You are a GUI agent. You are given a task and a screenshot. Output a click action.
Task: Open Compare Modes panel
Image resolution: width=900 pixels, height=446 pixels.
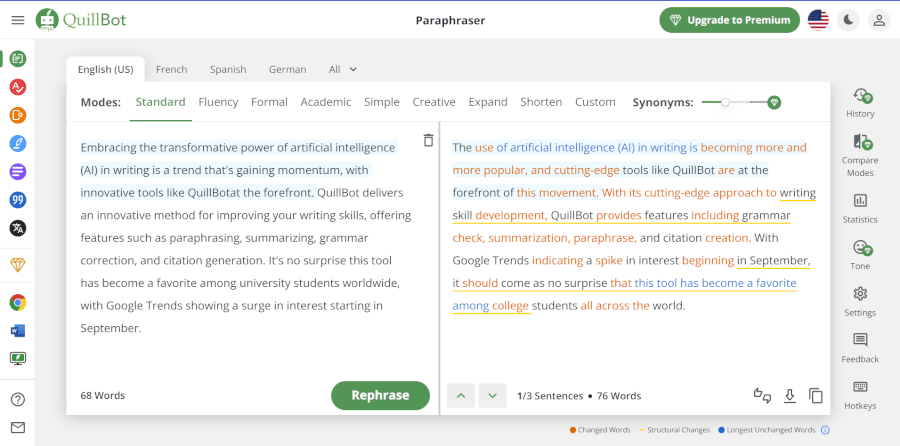click(860, 156)
